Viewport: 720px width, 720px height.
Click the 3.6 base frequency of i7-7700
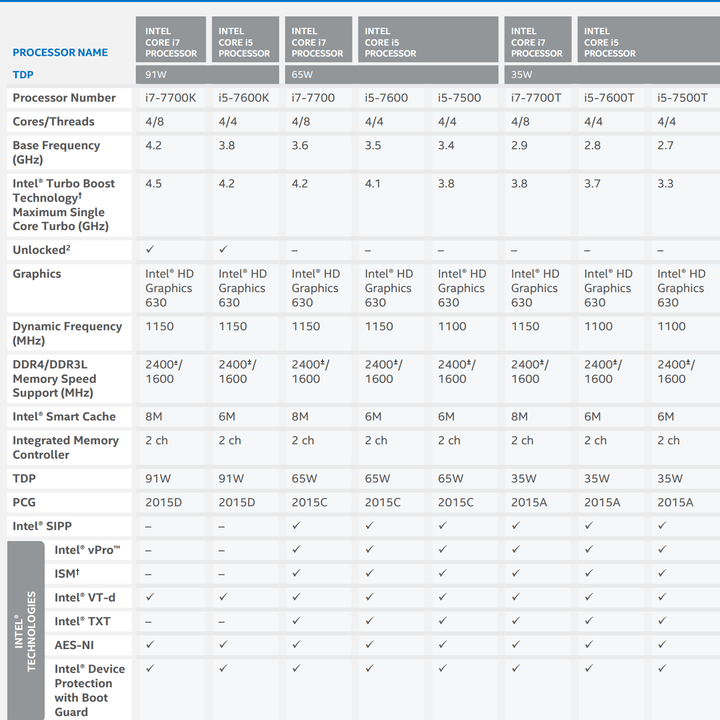coord(300,146)
